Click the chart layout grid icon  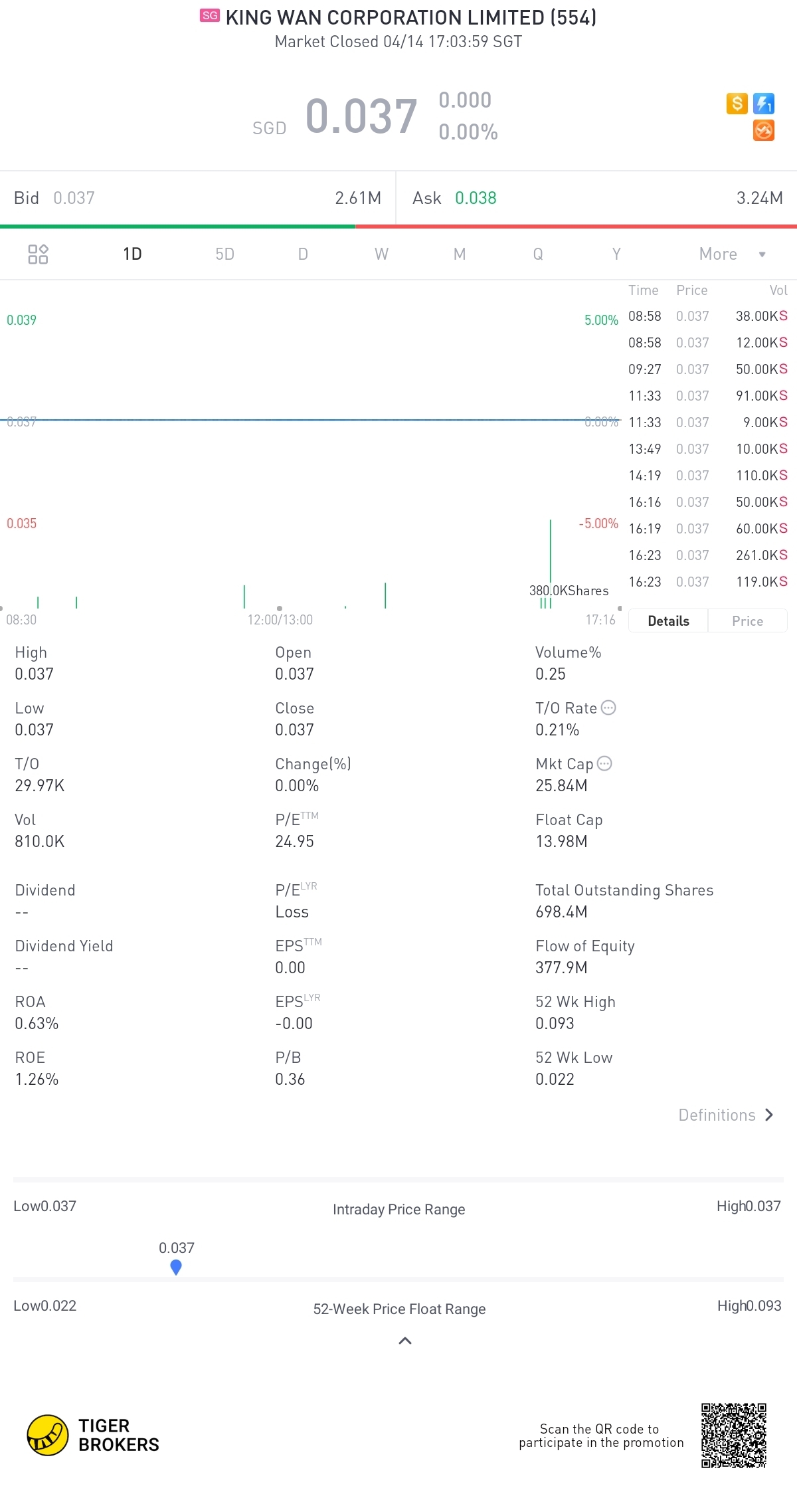[38, 254]
